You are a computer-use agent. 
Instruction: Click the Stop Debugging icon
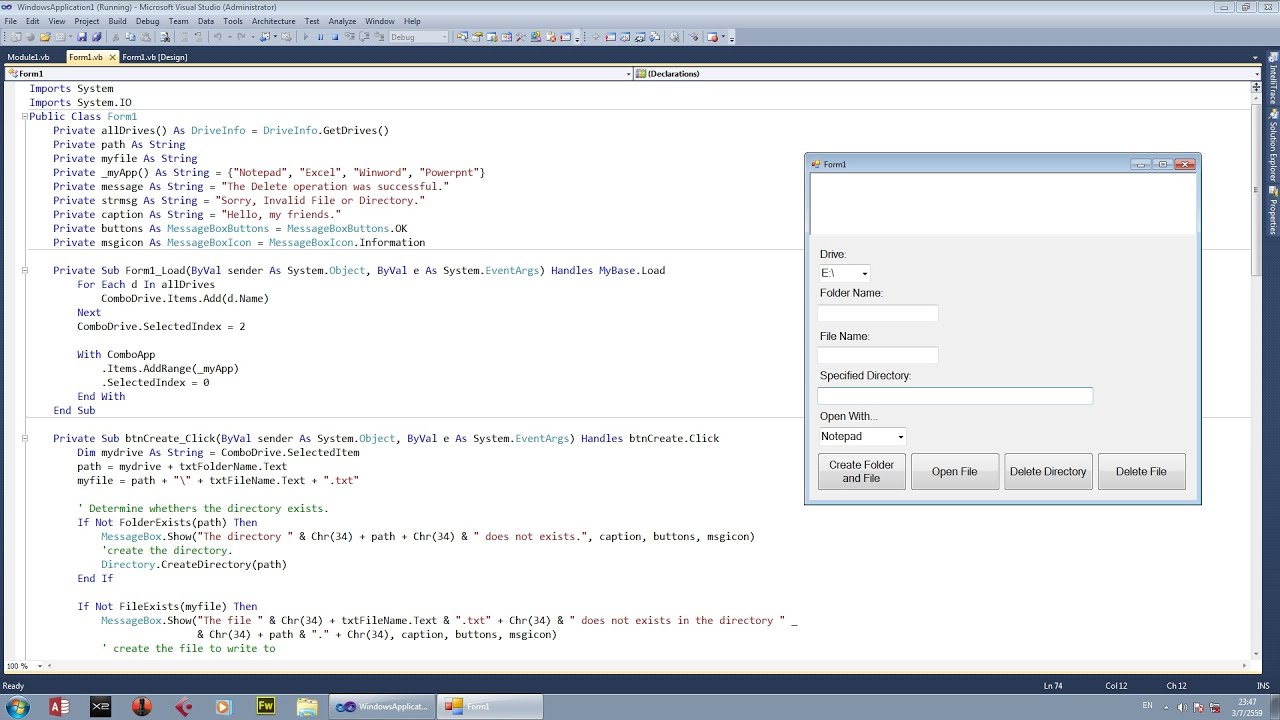[x=335, y=37]
